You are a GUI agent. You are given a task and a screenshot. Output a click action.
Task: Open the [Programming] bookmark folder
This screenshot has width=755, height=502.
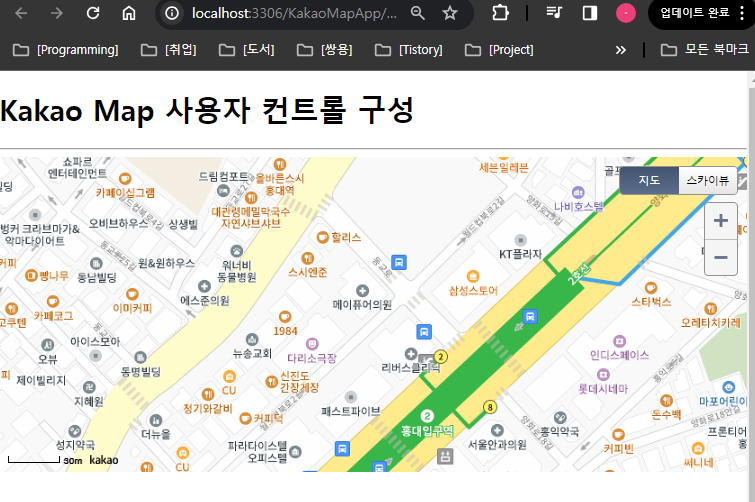pos(65,50)
